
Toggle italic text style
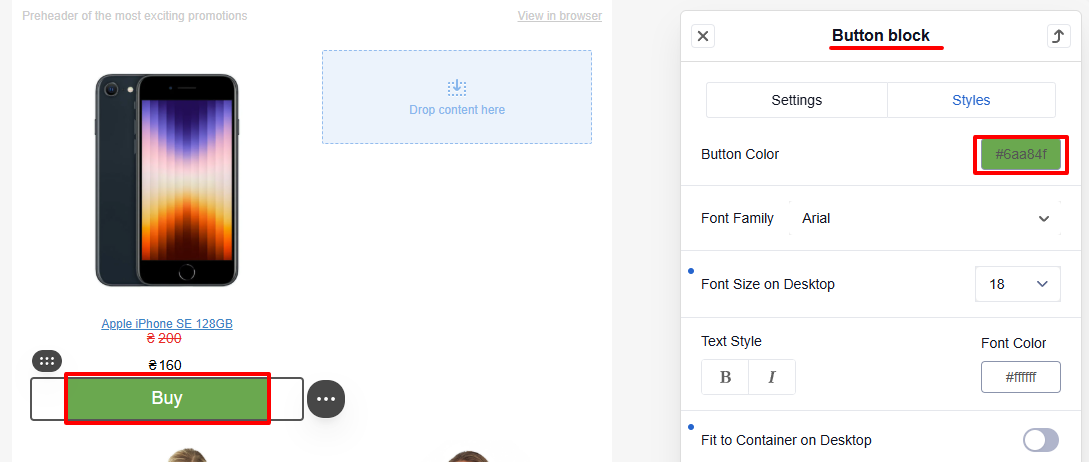tap(772, 377)
